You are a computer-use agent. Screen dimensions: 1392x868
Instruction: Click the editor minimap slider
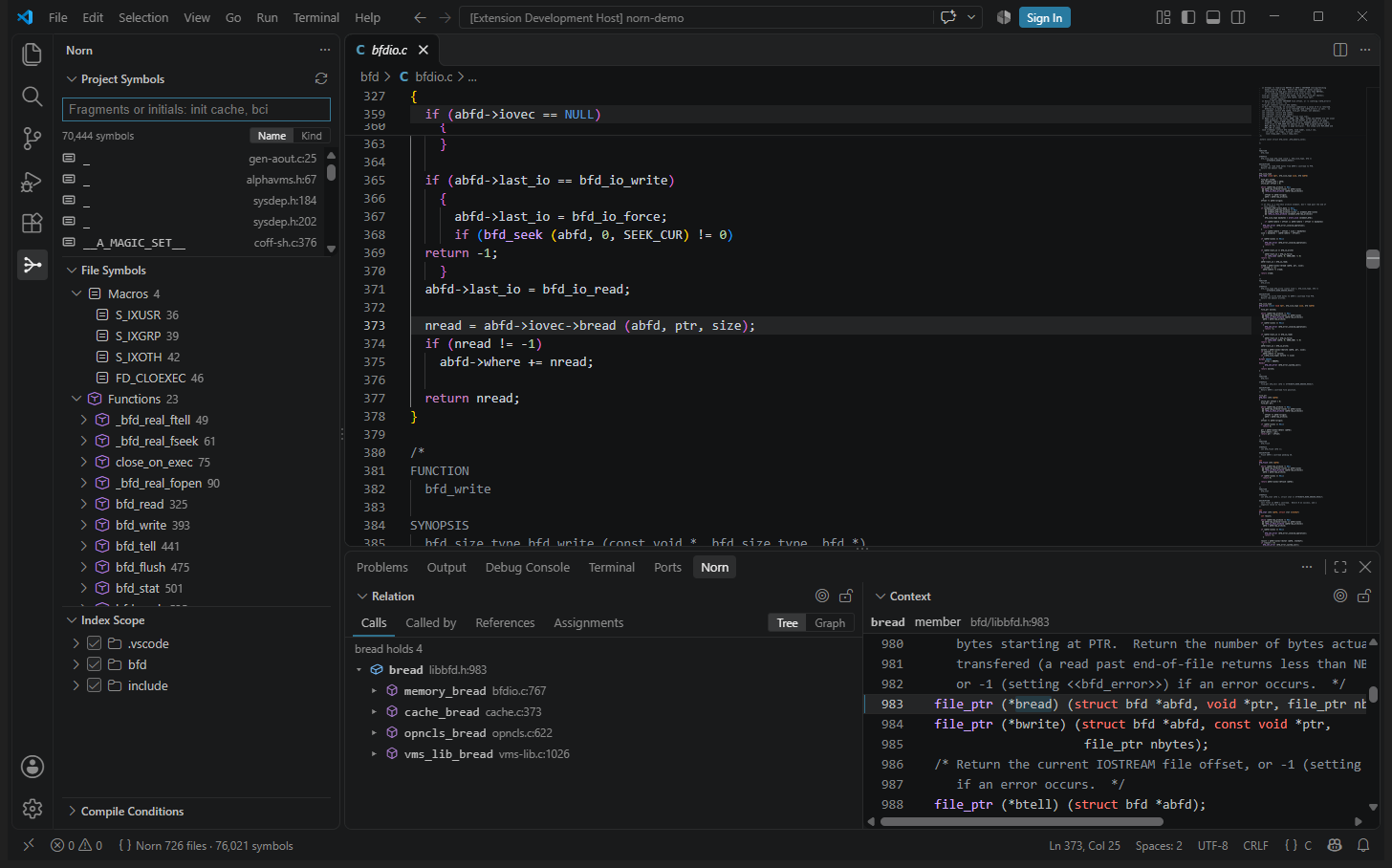1373,259
